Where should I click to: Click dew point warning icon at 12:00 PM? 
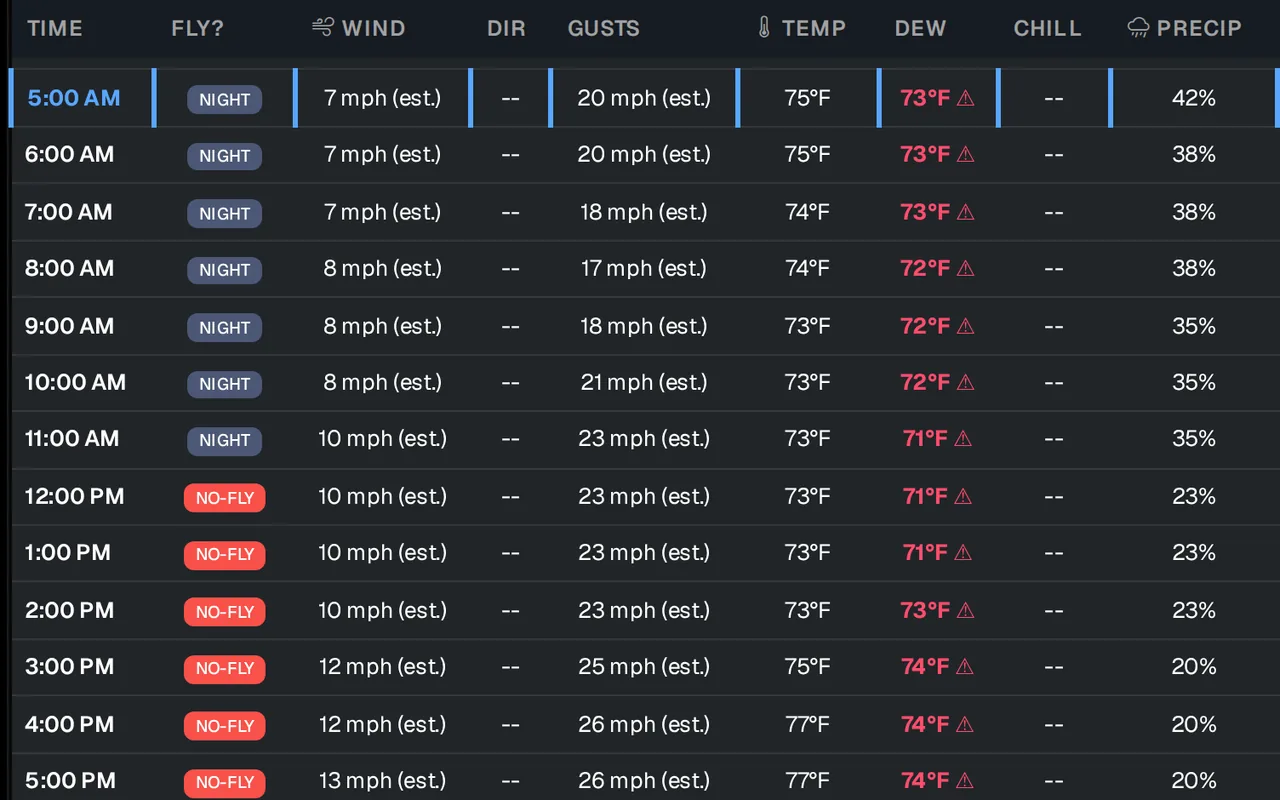point(963,496)
